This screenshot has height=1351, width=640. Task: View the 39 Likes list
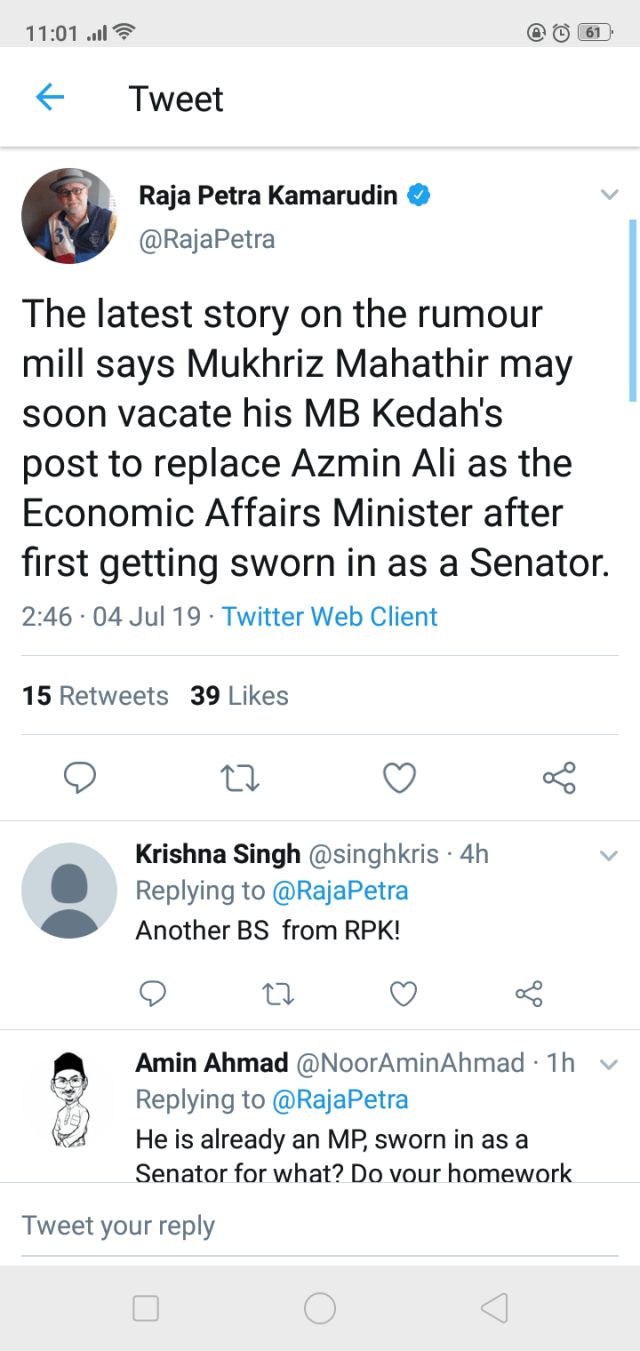coord(239,696)
